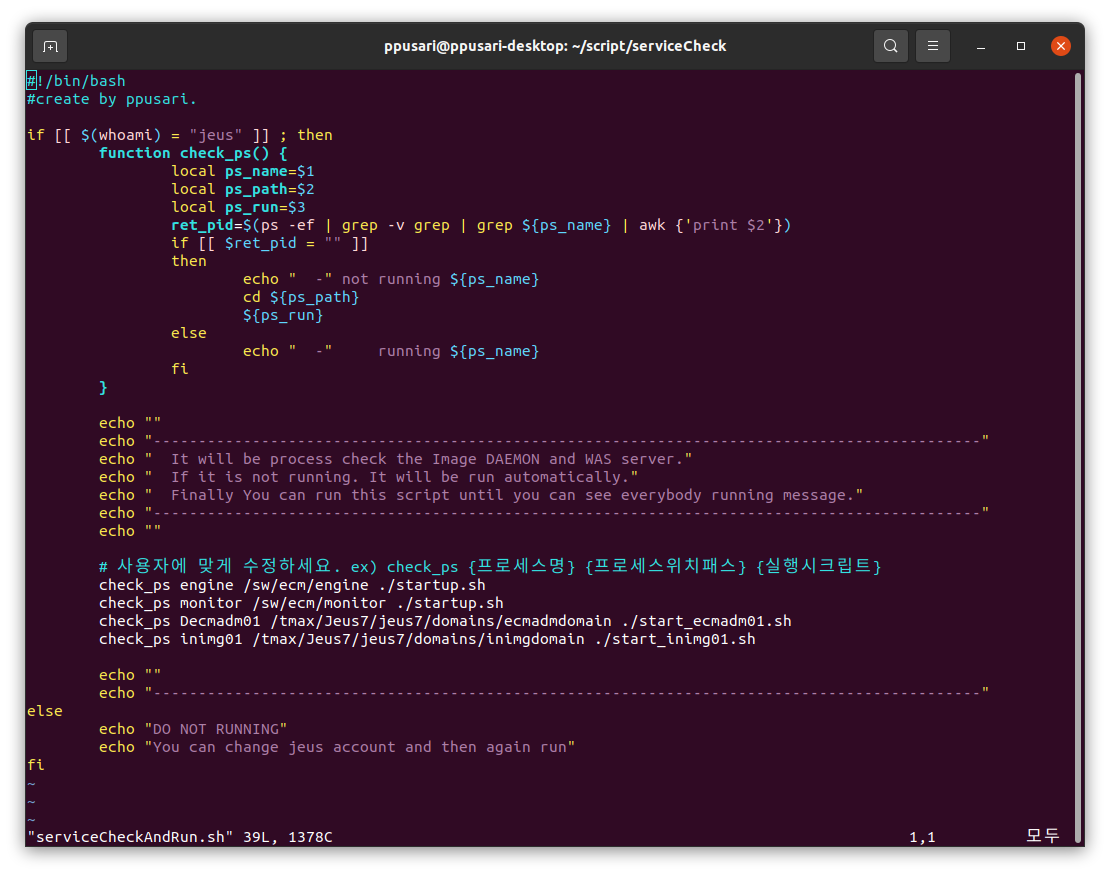The image size is (1110, 875).
Task: Click 'if [[ $ret_pid = "" ]]' line
Action: pos(270,244)
